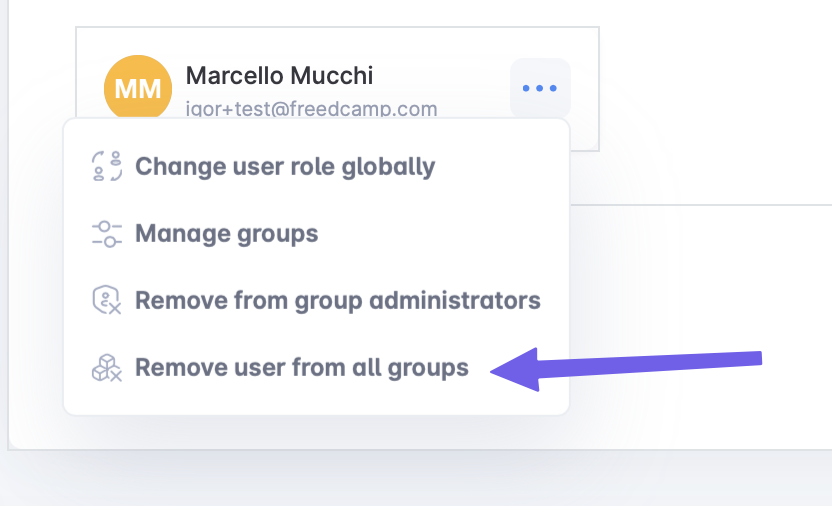Image resolution: width=832 pixels, height=506 pixels.
Task: Select "Remove from group administrators"
Action: point(337,300)
